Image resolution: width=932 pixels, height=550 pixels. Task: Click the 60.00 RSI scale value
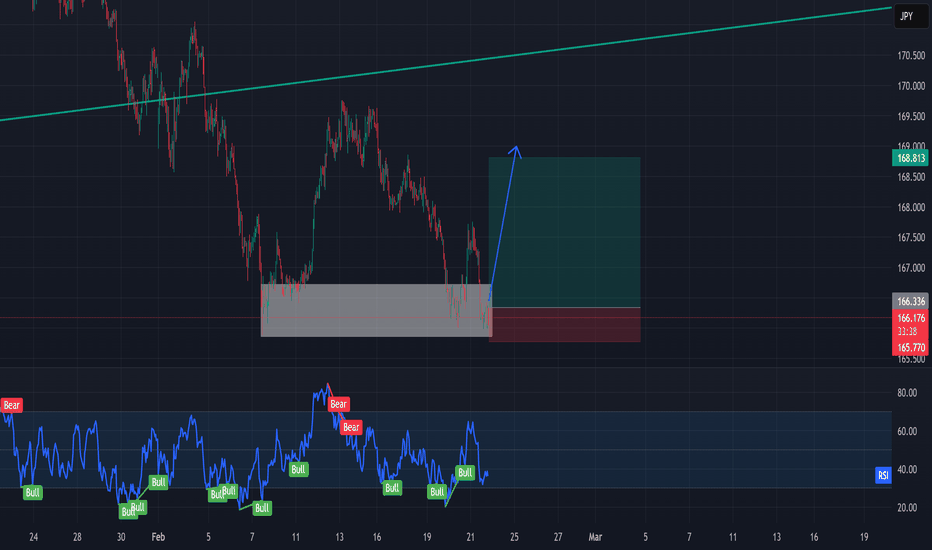907,432
